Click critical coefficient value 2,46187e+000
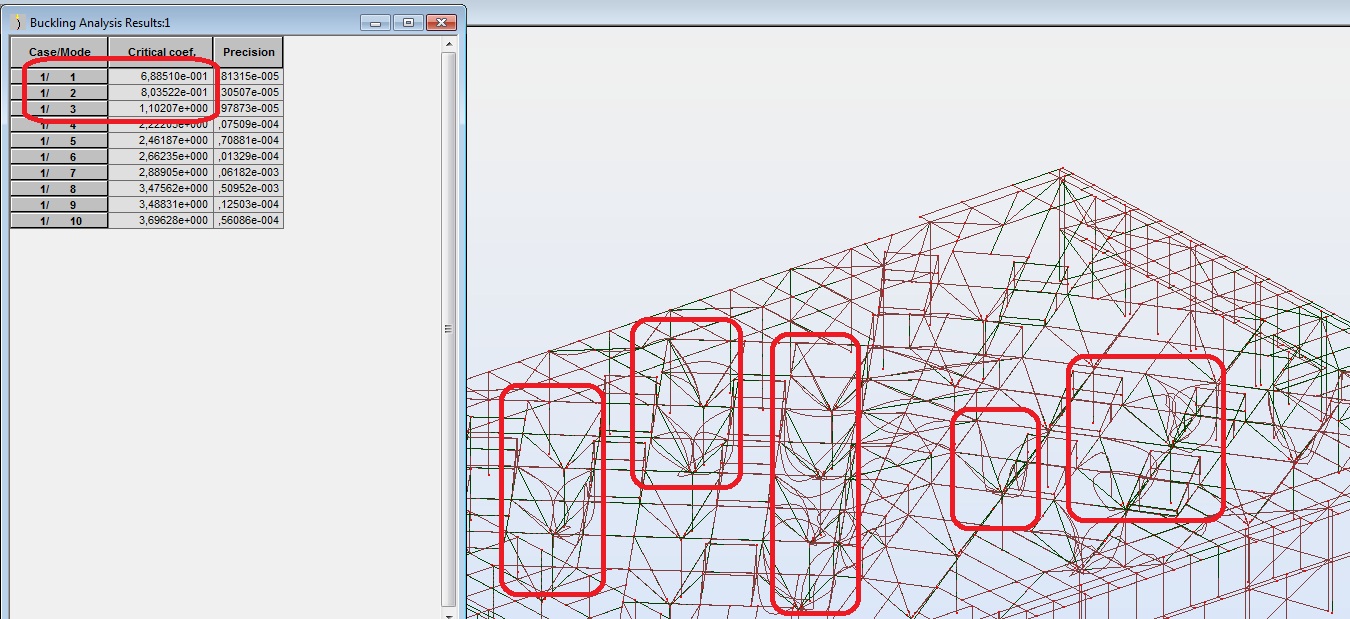This screenshot has height=619, width=1350. tap(161, 140)
